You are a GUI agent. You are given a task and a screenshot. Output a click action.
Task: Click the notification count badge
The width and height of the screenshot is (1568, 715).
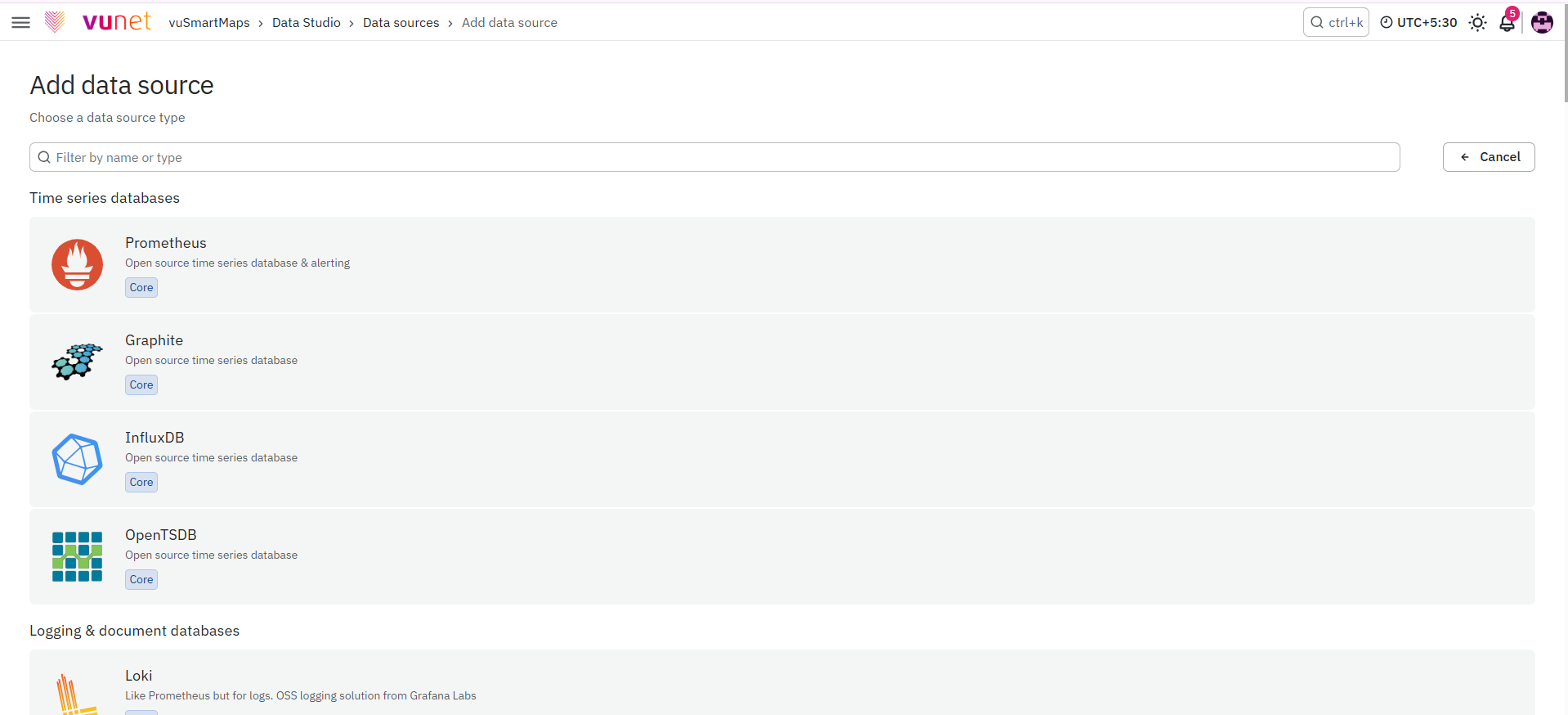click(1512, 13)
